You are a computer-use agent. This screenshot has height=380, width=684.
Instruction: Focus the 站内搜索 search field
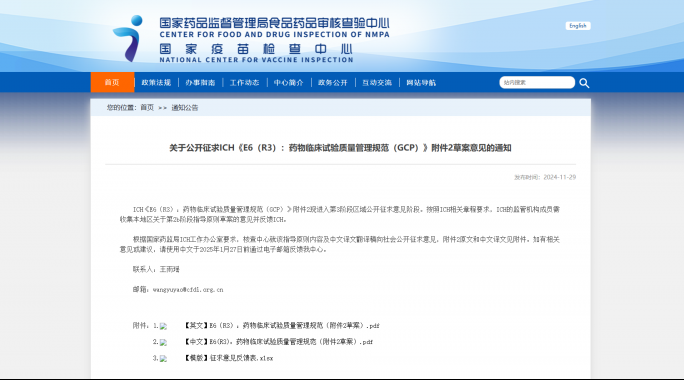(537, 82)
